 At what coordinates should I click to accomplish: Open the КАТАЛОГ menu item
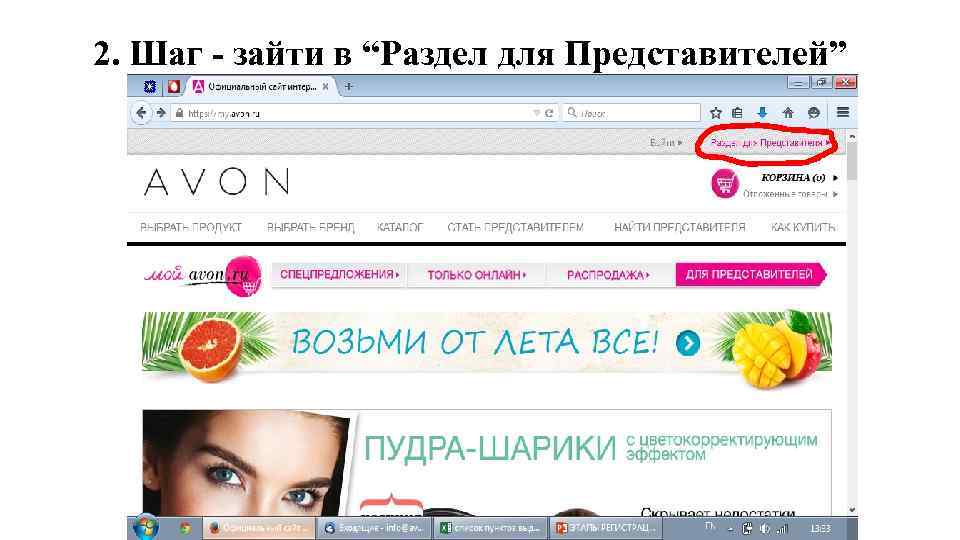pyautogui.click(x=400, y=227)
